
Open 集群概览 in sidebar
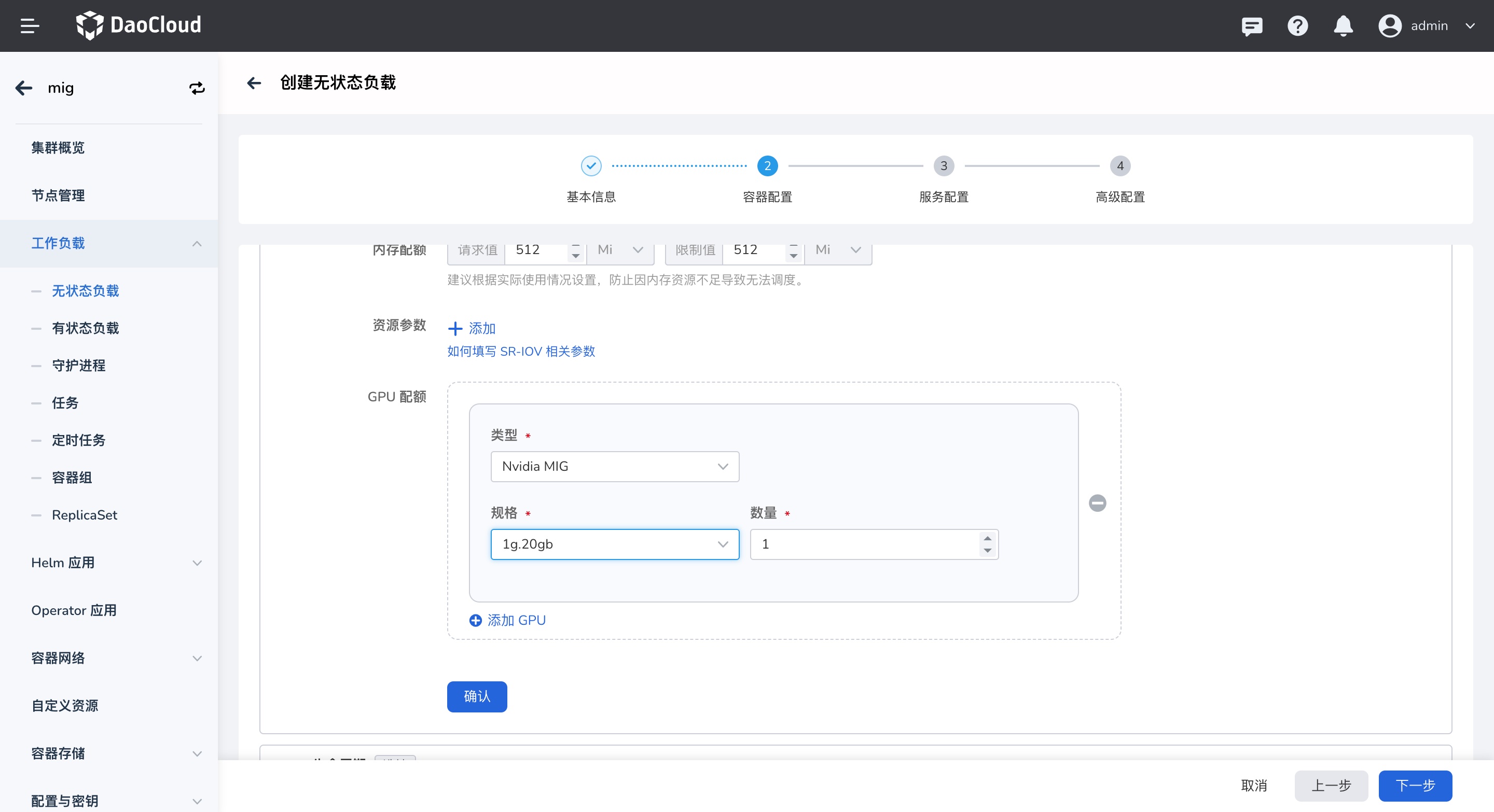[x=58, y=148]
